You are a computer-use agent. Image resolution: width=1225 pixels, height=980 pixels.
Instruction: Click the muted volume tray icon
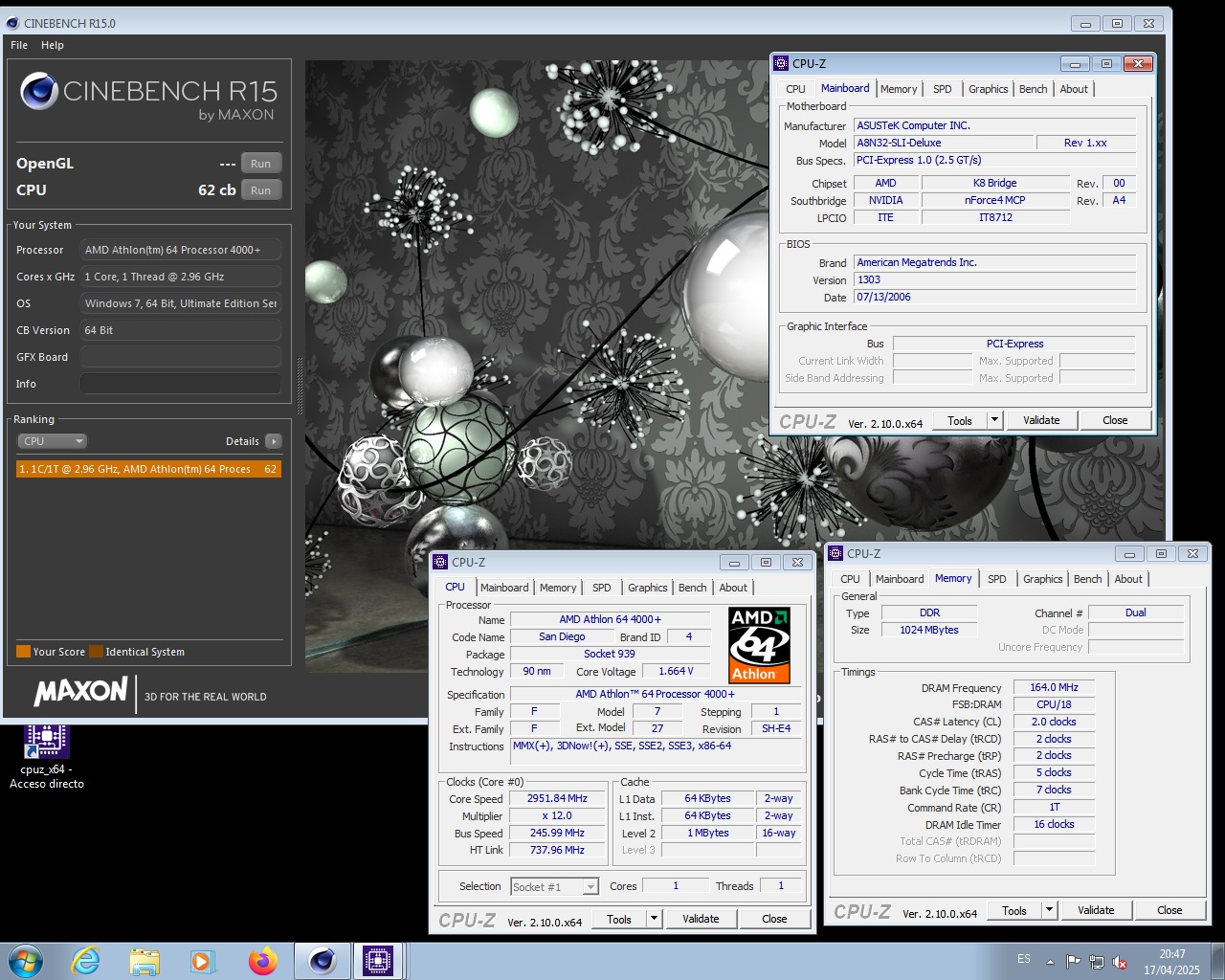click(x=1120, y=962)
